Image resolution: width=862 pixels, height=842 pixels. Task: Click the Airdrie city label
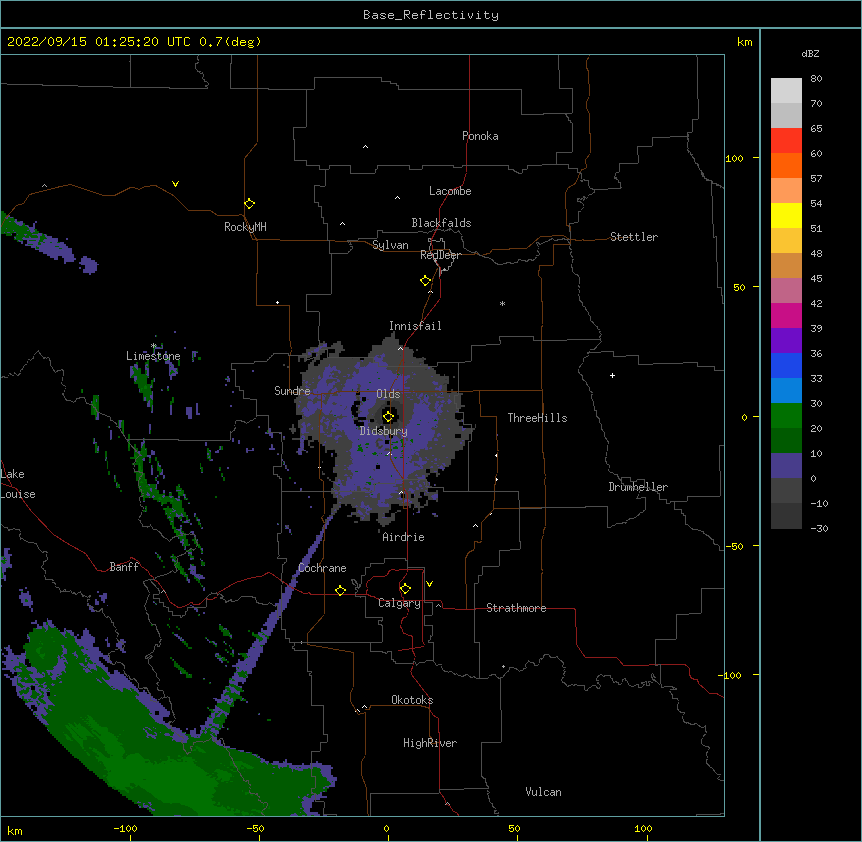click(404, 537)
